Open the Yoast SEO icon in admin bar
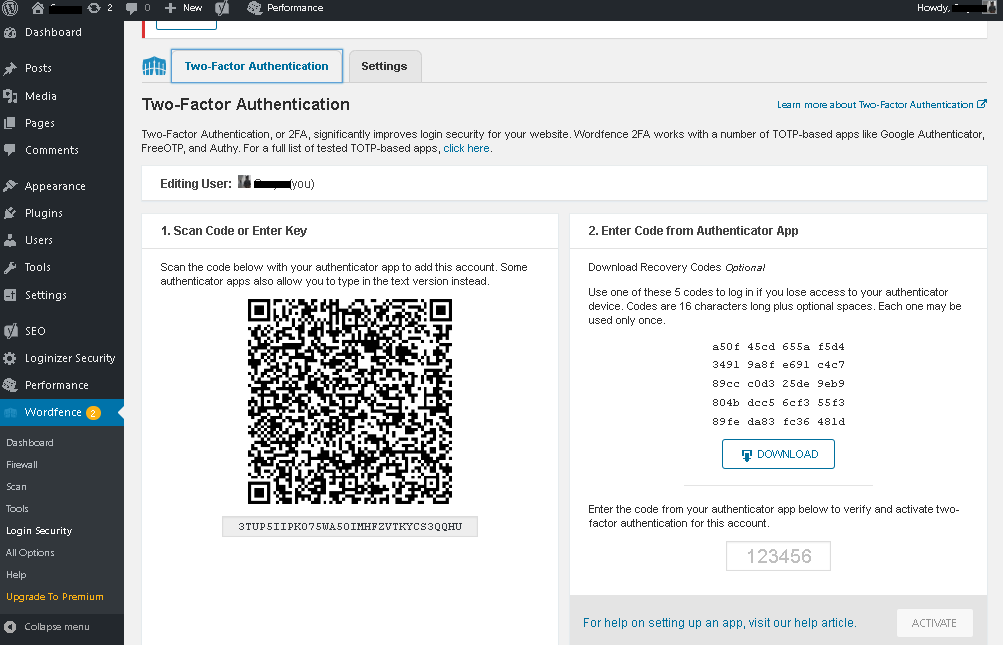The height and width of the screenshot is (645, 1003). tap(222, 8)
